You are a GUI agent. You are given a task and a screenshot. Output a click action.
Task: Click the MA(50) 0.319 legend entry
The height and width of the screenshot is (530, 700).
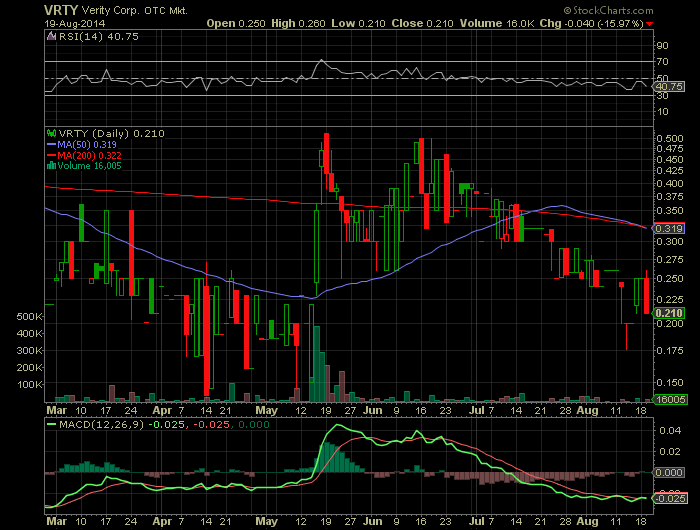tap(87, 145)
